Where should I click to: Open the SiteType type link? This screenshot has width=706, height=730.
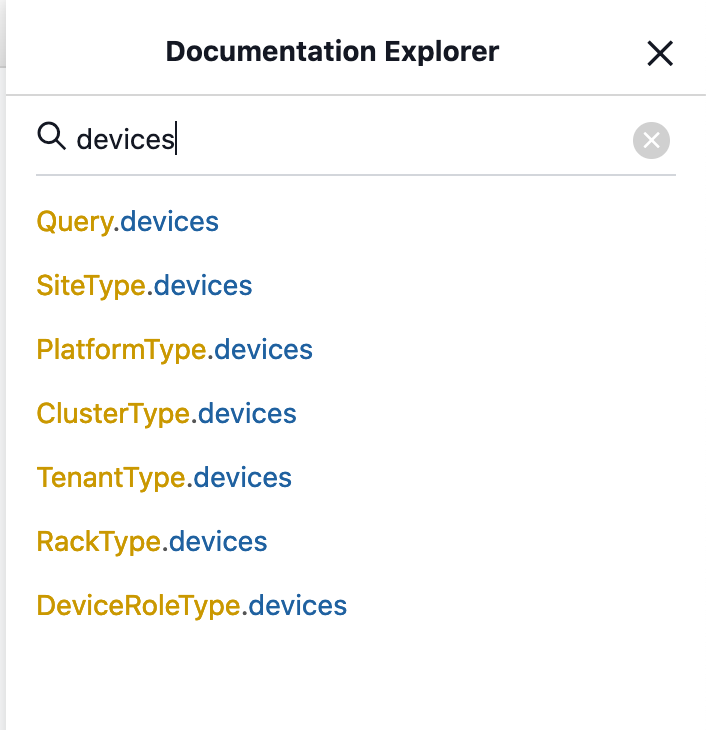[x=90, y=286]
